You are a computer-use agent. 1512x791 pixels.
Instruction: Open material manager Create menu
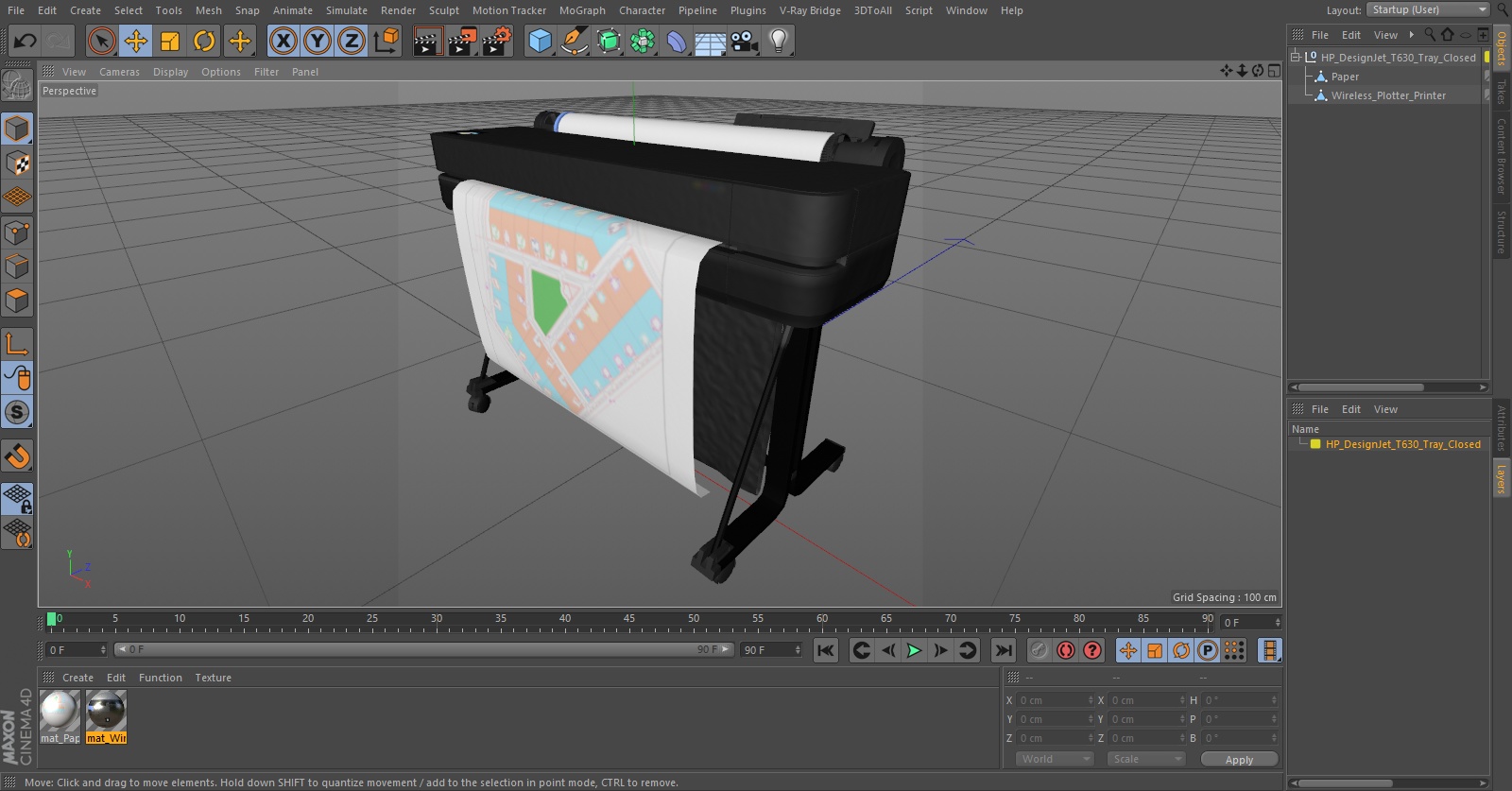pyautogui.click(x=77, y=678)
